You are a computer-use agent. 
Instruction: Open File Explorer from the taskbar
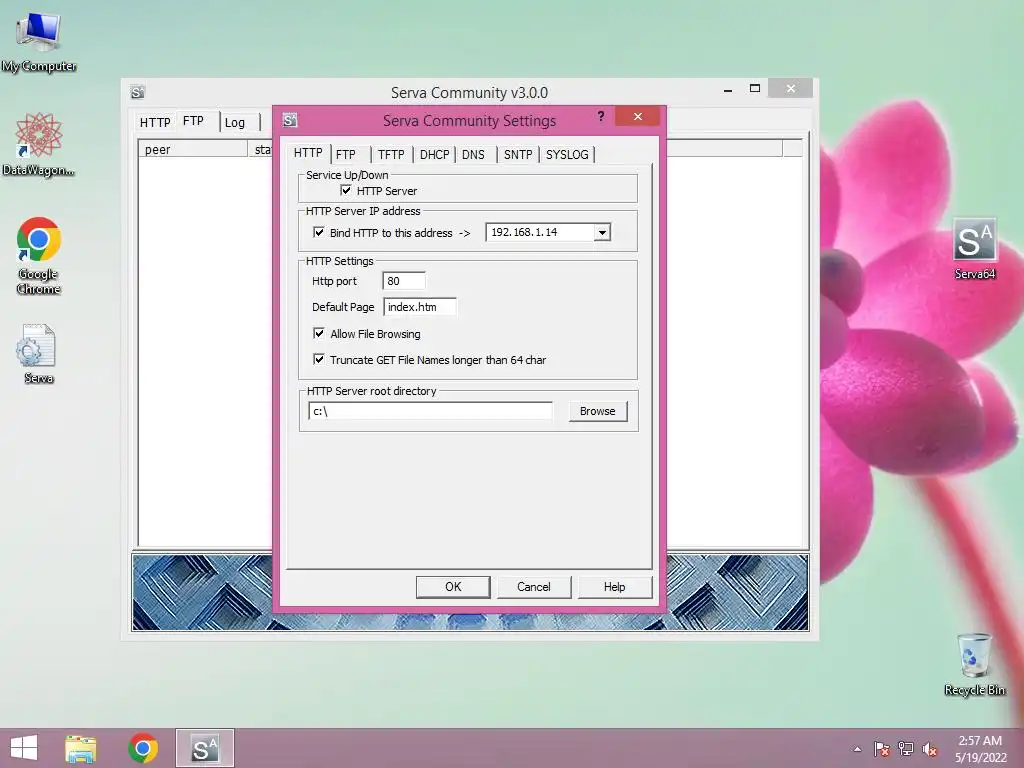point(81,748)
